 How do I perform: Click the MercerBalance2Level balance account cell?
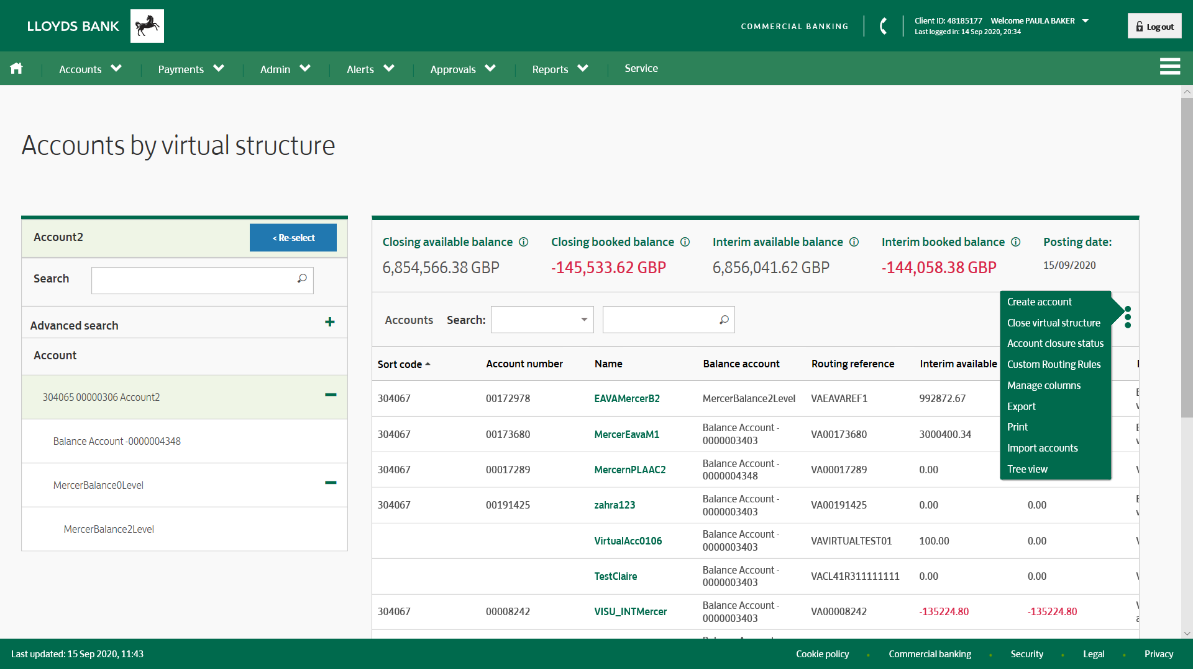click(749, 399)
